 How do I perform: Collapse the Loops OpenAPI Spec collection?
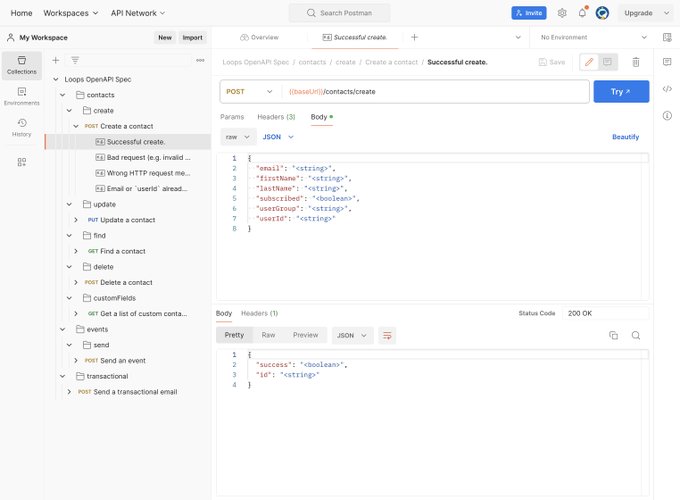click(56, 79)
